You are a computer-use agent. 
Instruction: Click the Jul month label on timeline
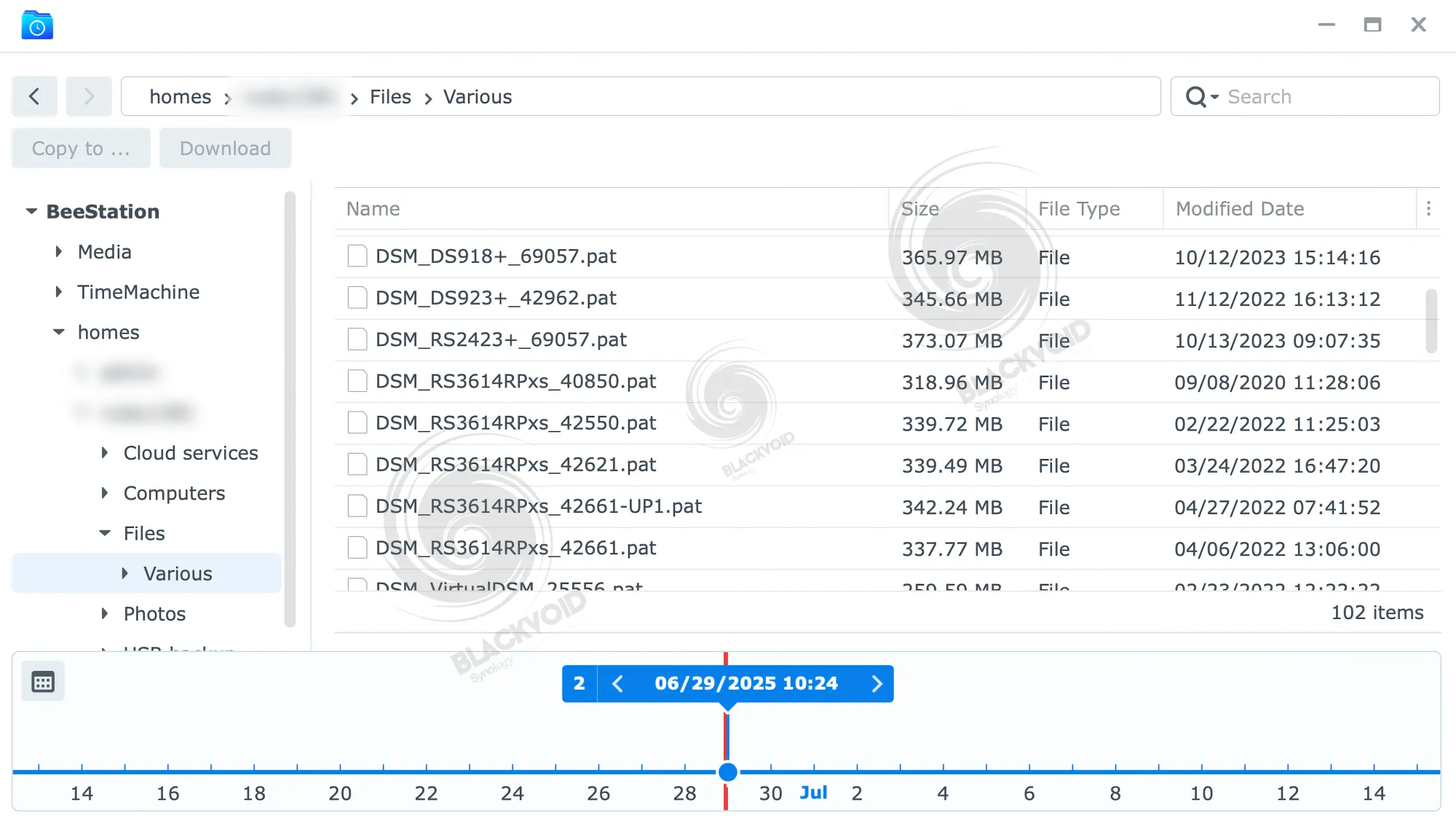pos(813,792)
